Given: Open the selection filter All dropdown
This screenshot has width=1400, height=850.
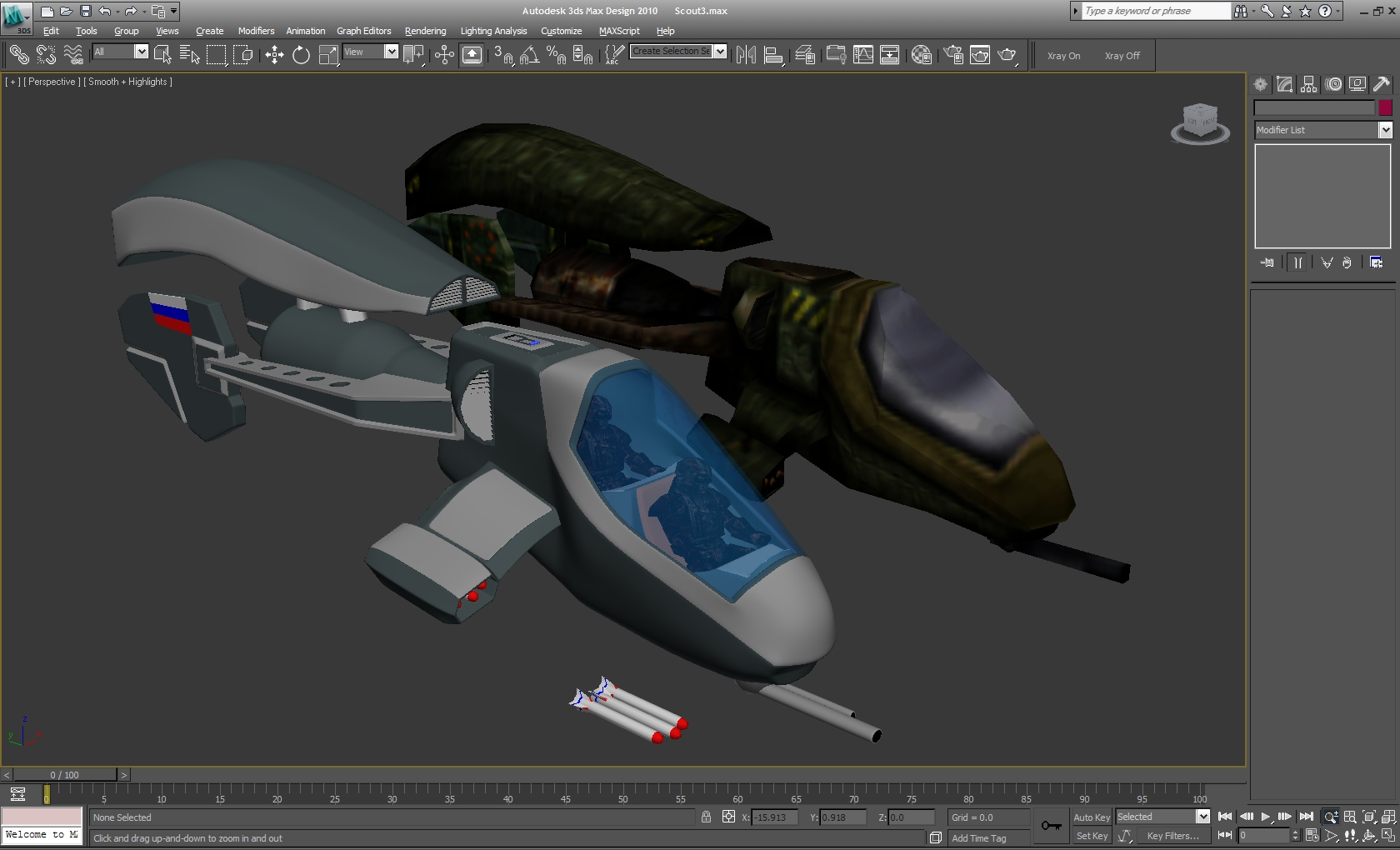Looking at the screenshot, I should tap(141, 52).
